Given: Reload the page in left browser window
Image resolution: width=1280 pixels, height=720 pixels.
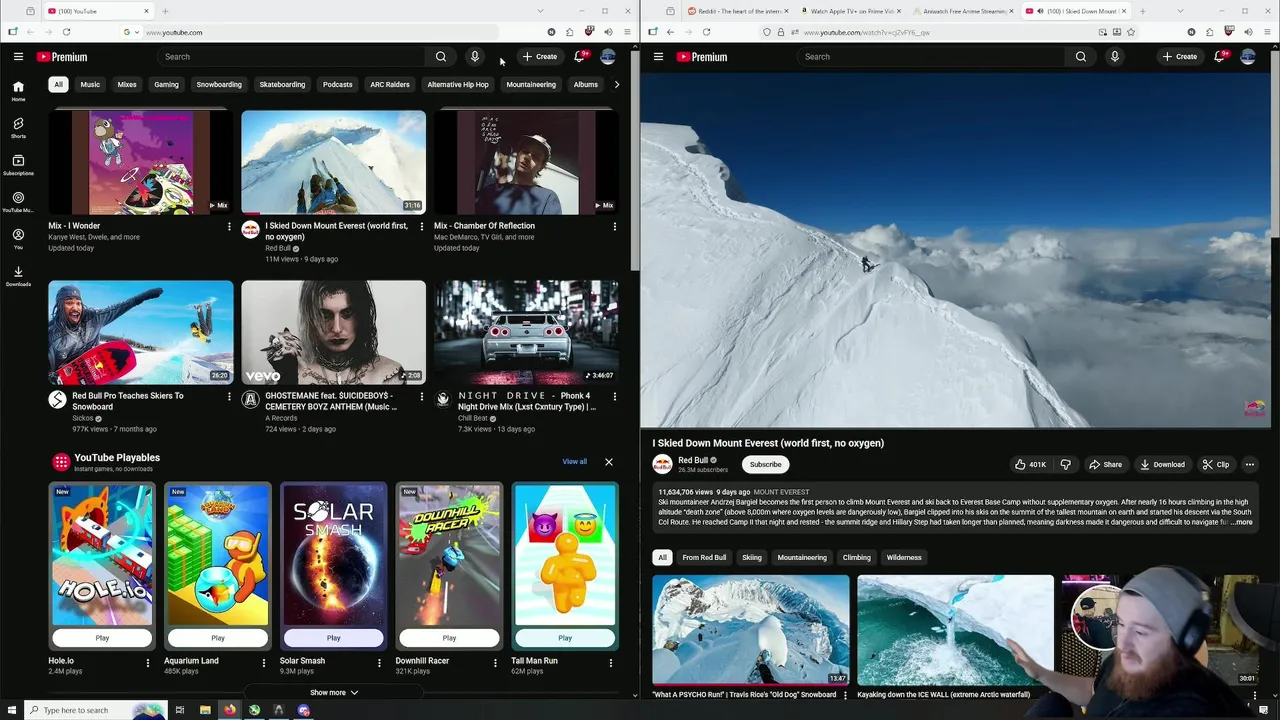Looking at the screenshot, I should (66, 32).
